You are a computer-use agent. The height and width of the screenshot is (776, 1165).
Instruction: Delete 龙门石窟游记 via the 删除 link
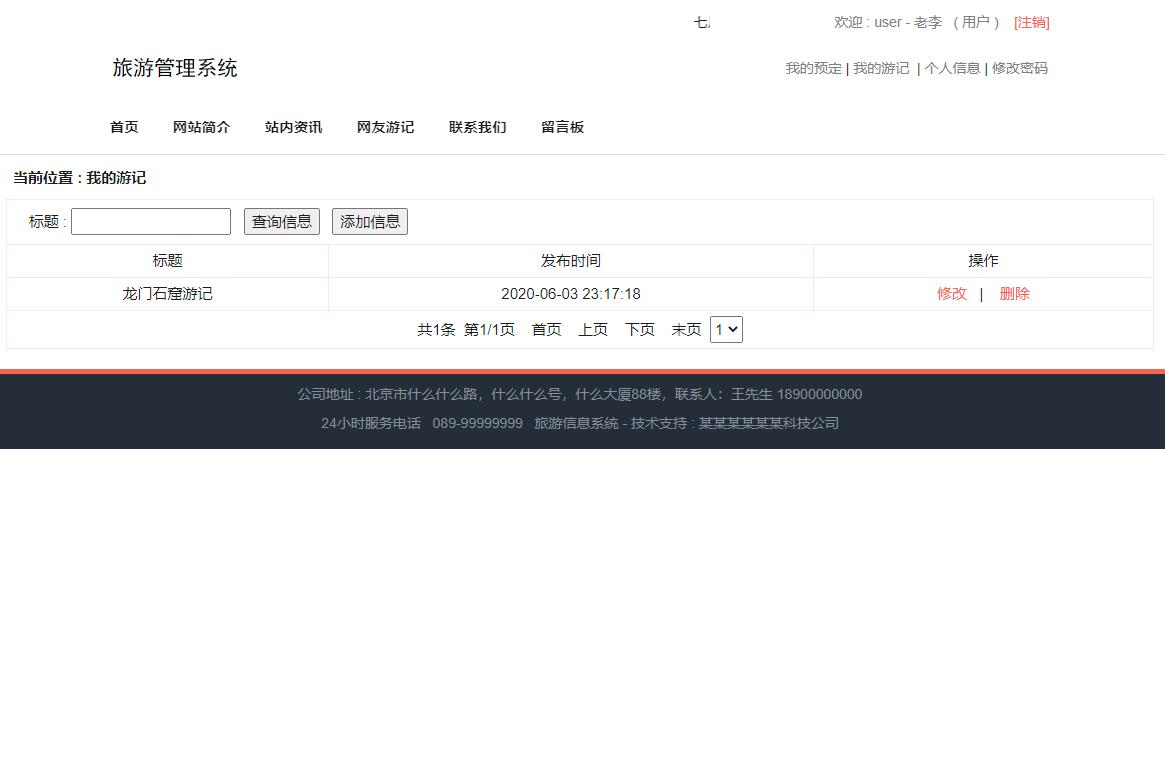point(1014,293)
